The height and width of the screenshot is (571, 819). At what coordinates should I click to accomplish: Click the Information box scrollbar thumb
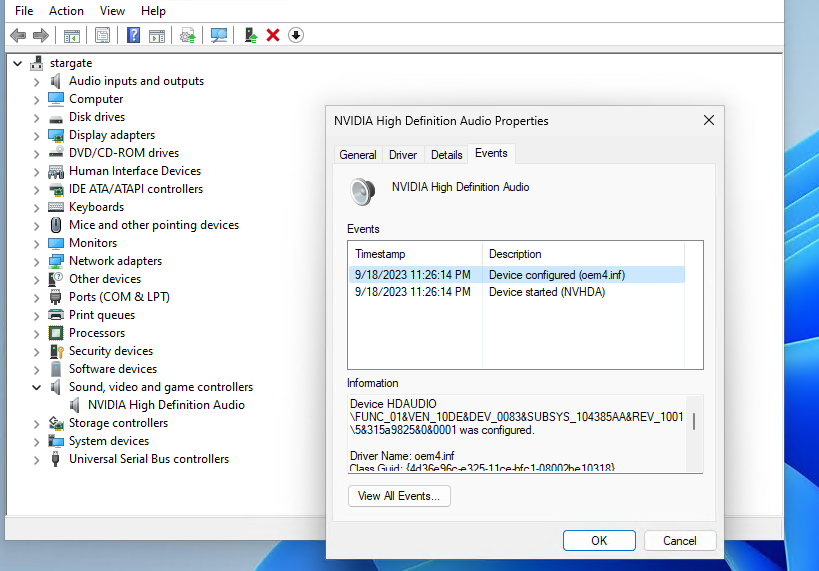pyautogui.click(x=694, y=421)
